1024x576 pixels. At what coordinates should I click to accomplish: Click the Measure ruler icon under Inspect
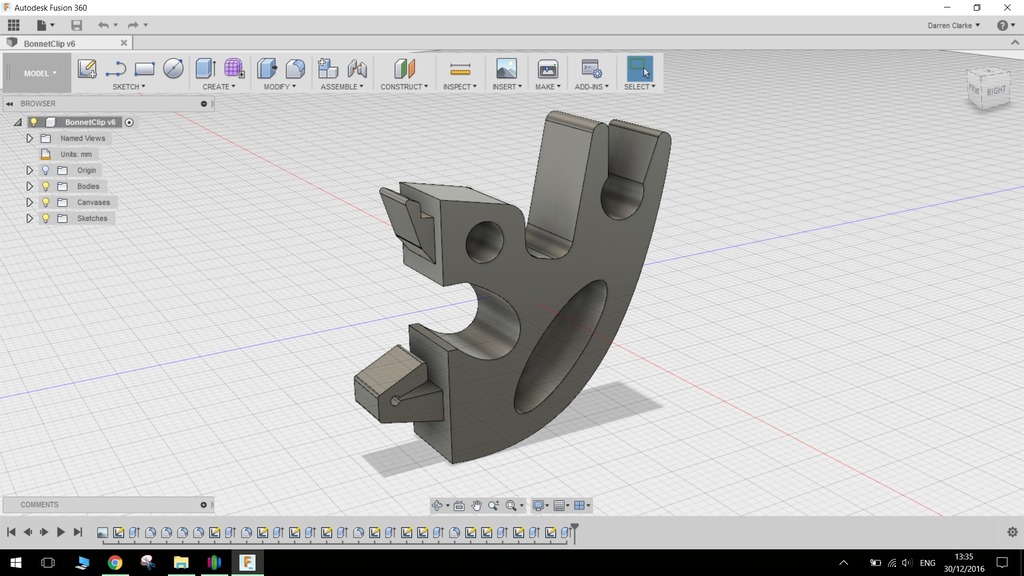(x=460, y=68)
